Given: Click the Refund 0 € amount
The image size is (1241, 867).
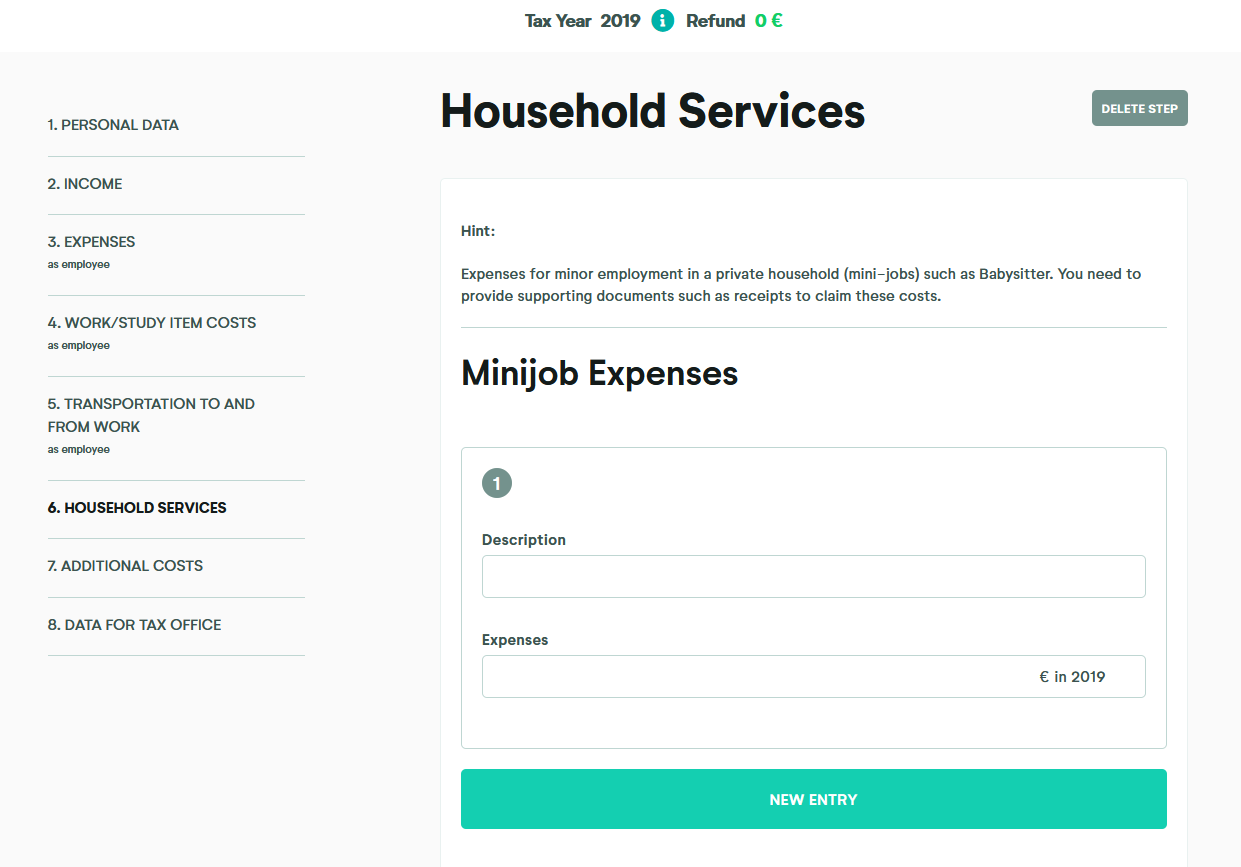Looking at the screenshot, I should click(x=768, y=21).
